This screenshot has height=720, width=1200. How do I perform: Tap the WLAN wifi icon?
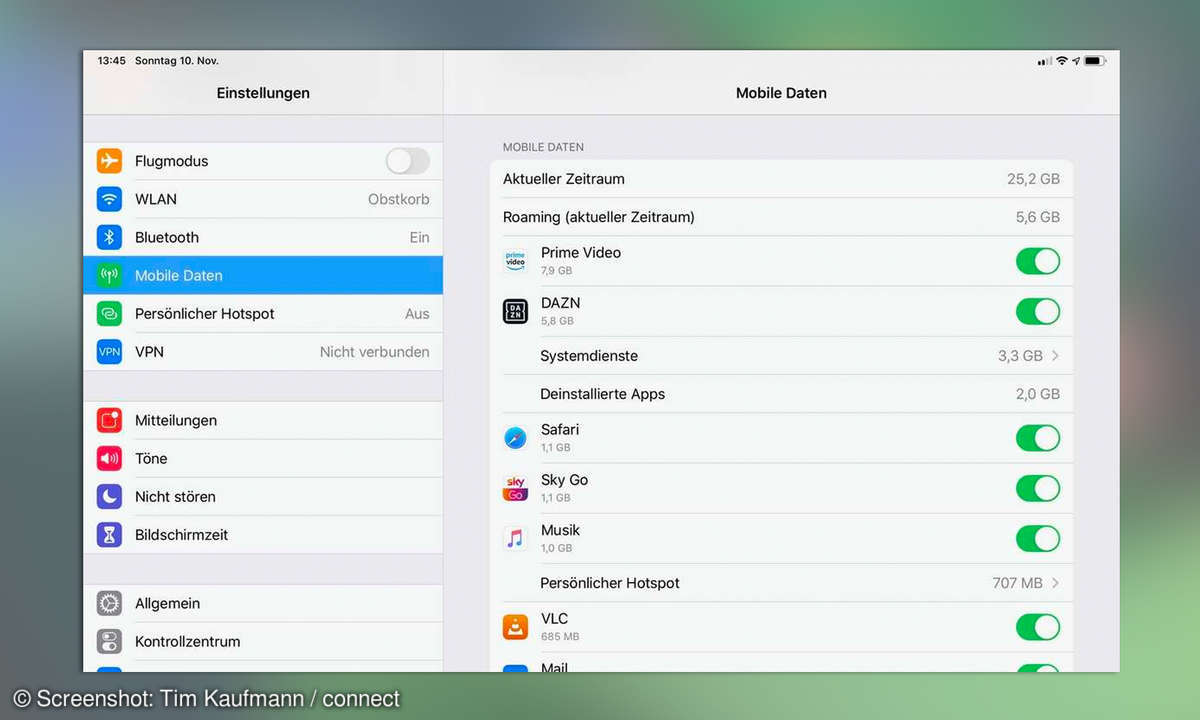109,199
